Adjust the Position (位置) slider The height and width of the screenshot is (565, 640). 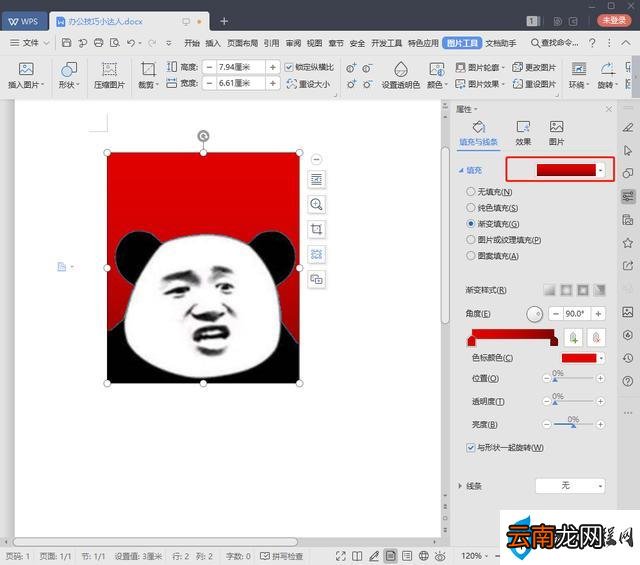click(573, 378)
